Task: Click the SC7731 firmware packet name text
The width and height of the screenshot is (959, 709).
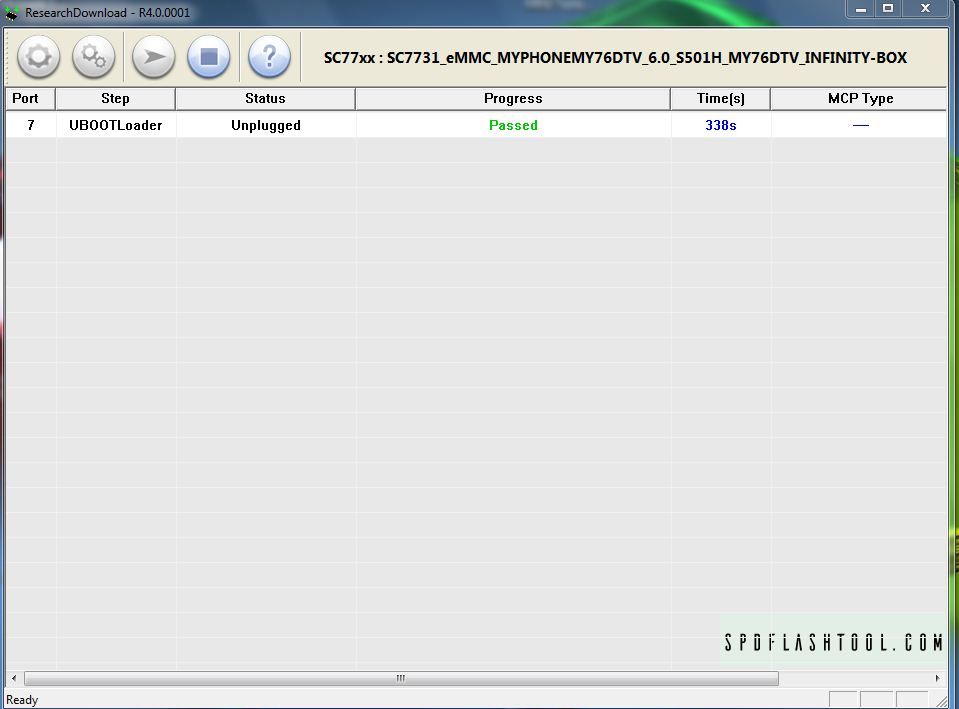Action: point(615,58)
